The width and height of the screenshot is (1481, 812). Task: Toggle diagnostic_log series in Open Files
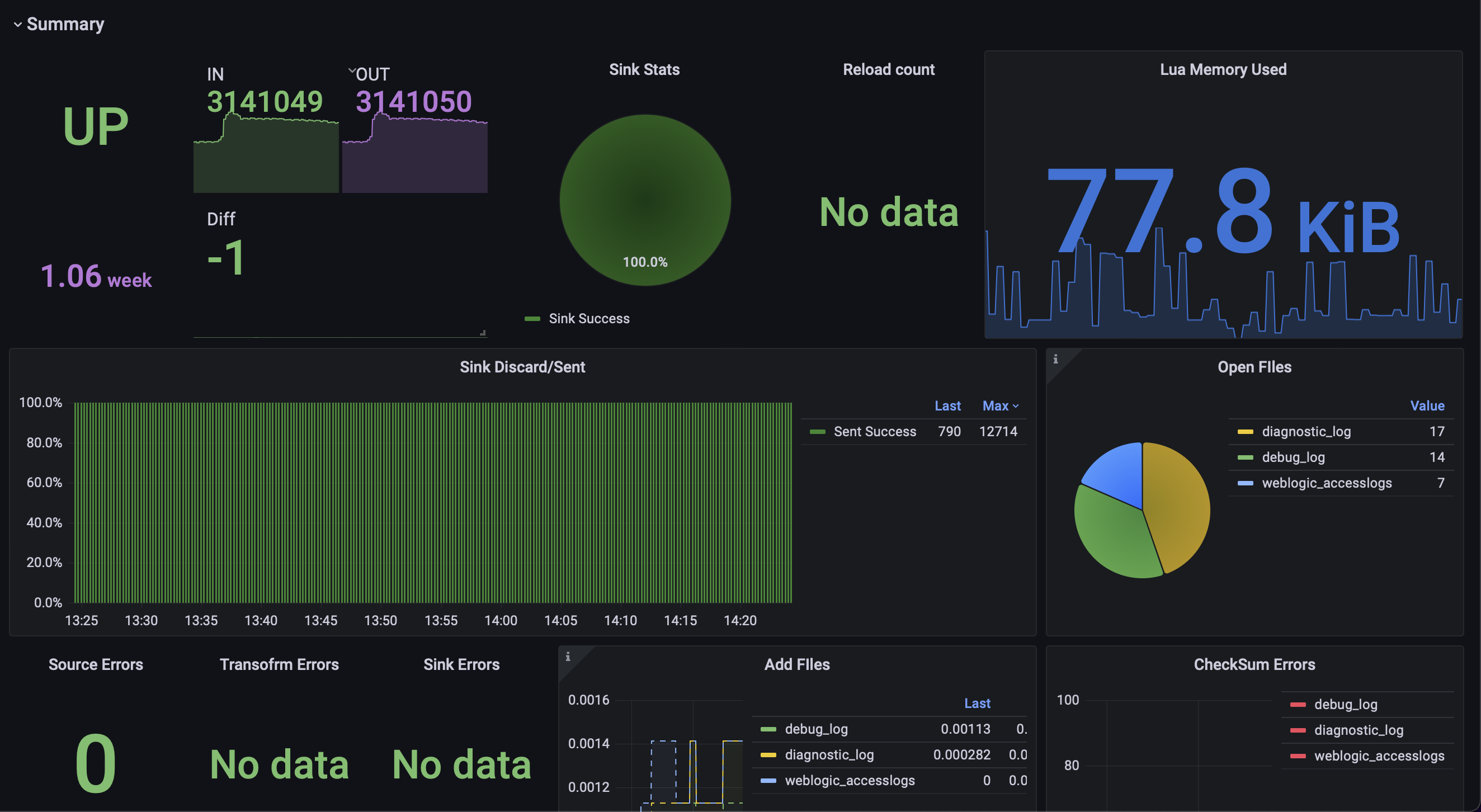pyautogui.click(x=1305, y=432)
